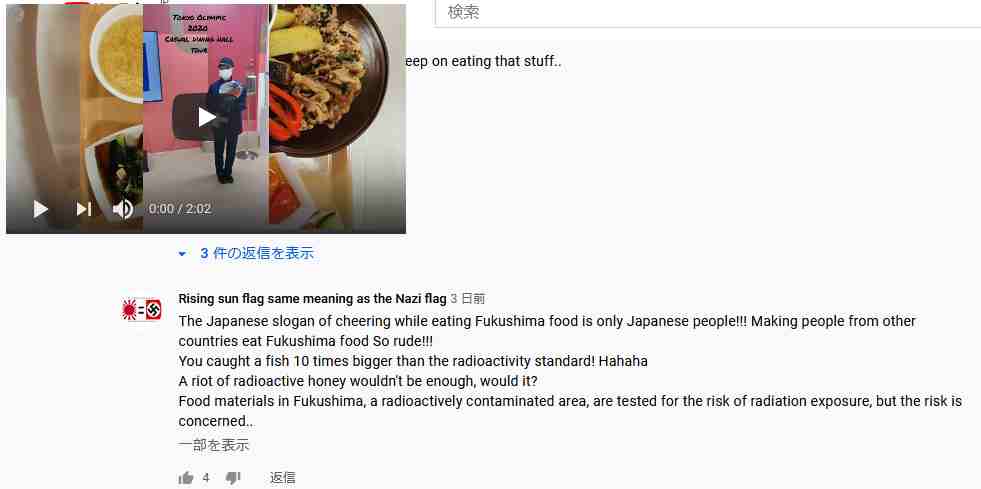Expand full comment with 一部を表示
Image resolution: width=981 pixels, height=489 pixels.
[213, 445]
